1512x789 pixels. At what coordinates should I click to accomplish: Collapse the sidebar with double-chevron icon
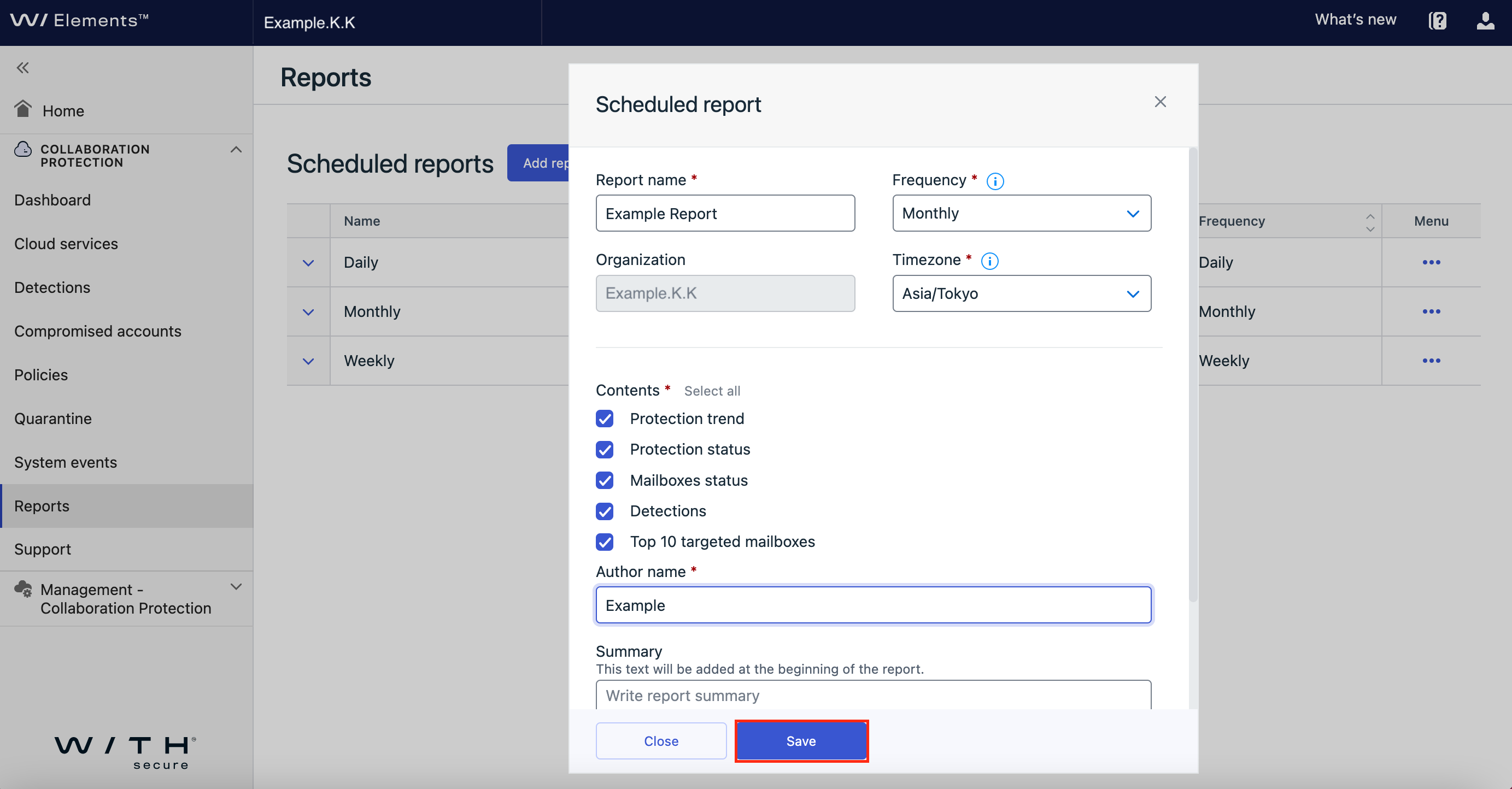[x=23, y=68]
